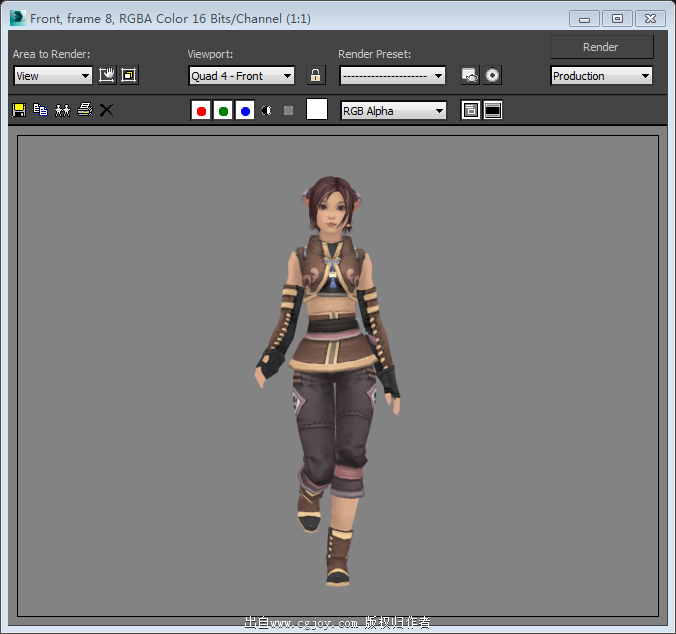The width and height of the screenshot is (676, 634).
Task: Click the Print Image icon
Action: (85, 110)
